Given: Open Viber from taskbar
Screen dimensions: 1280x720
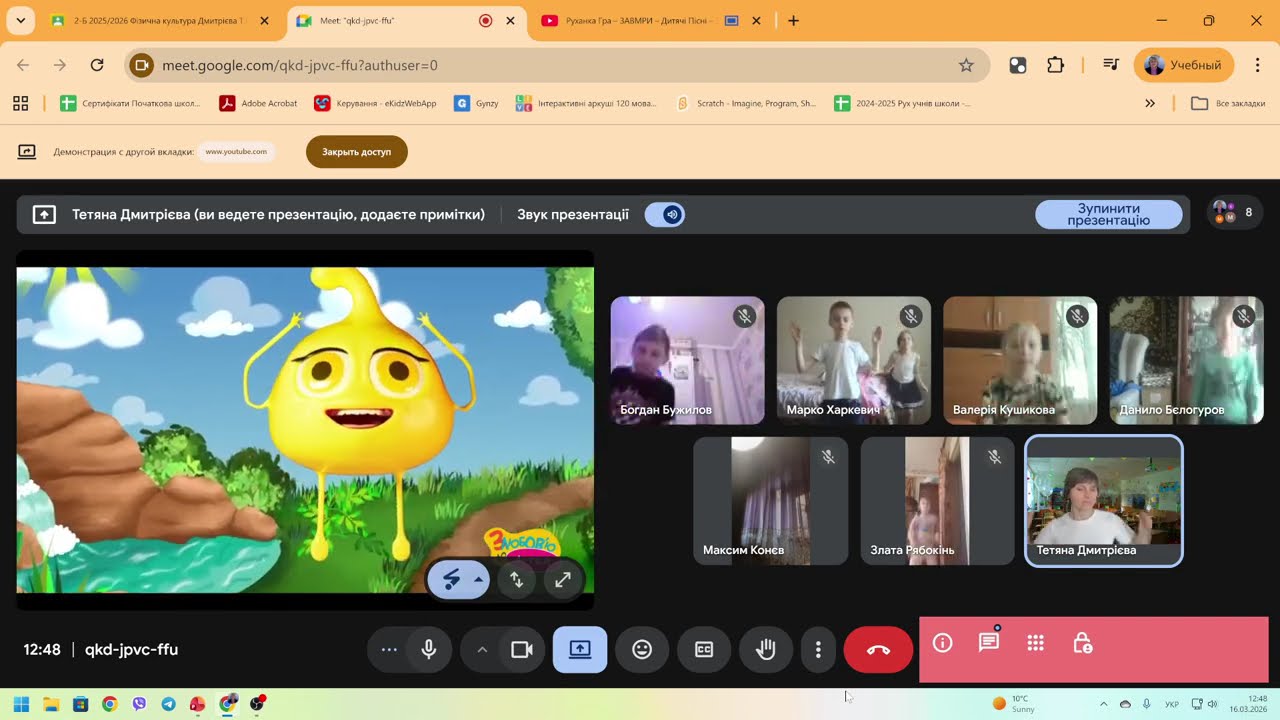Looking at the screenshot, I should pyautogui.click(x=139, y=704).
